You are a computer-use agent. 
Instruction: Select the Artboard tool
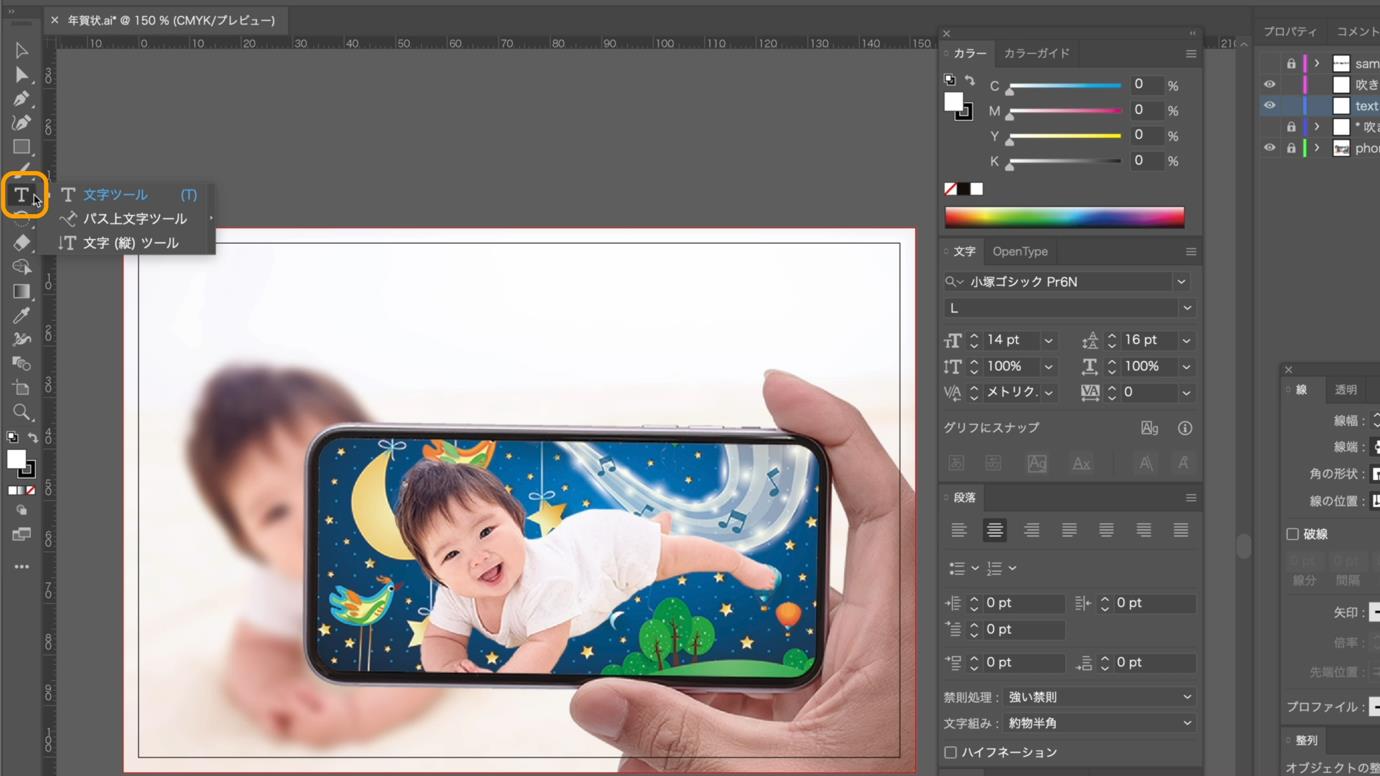pos(21,388)
